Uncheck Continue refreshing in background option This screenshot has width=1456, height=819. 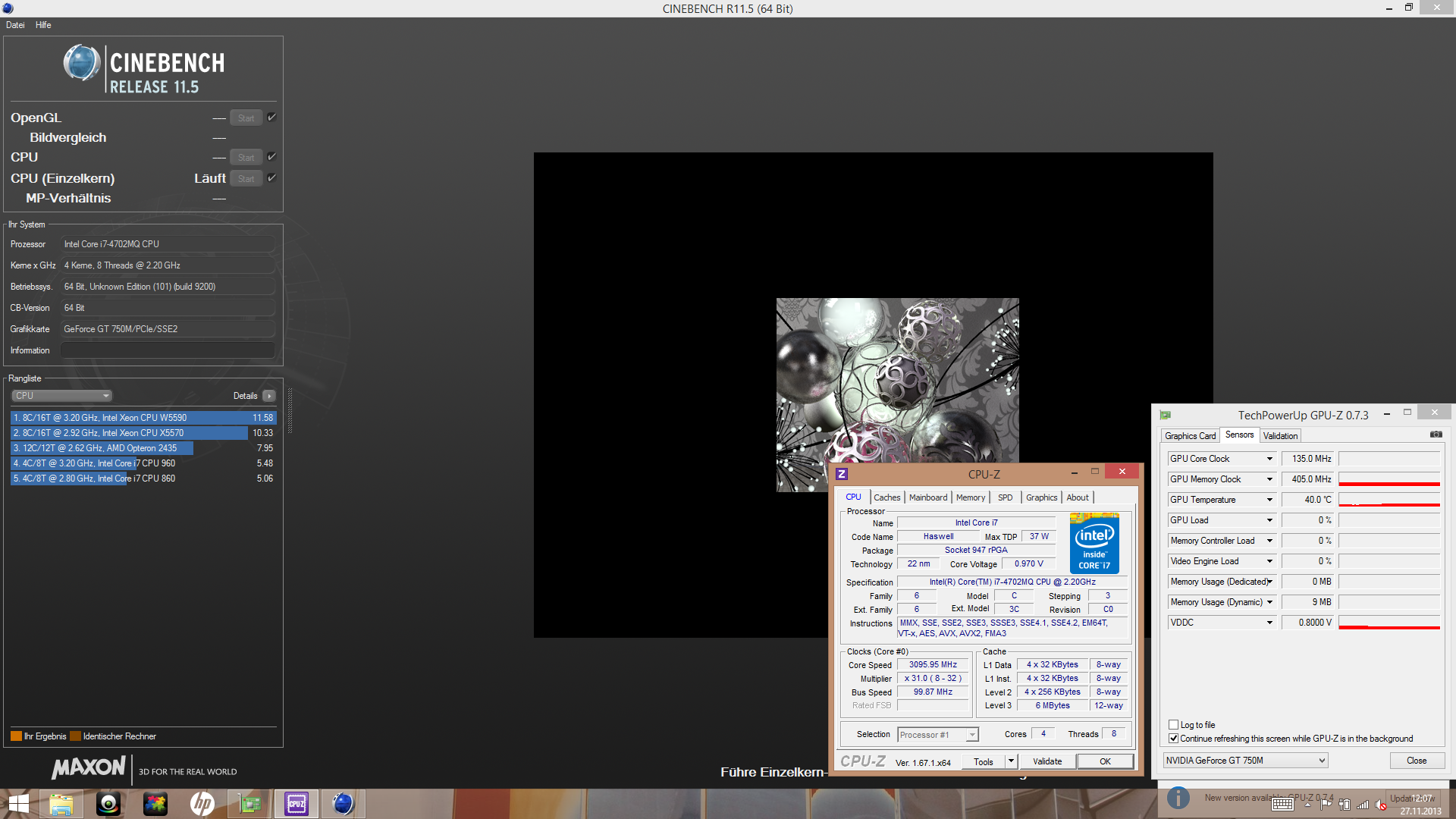1173,739
